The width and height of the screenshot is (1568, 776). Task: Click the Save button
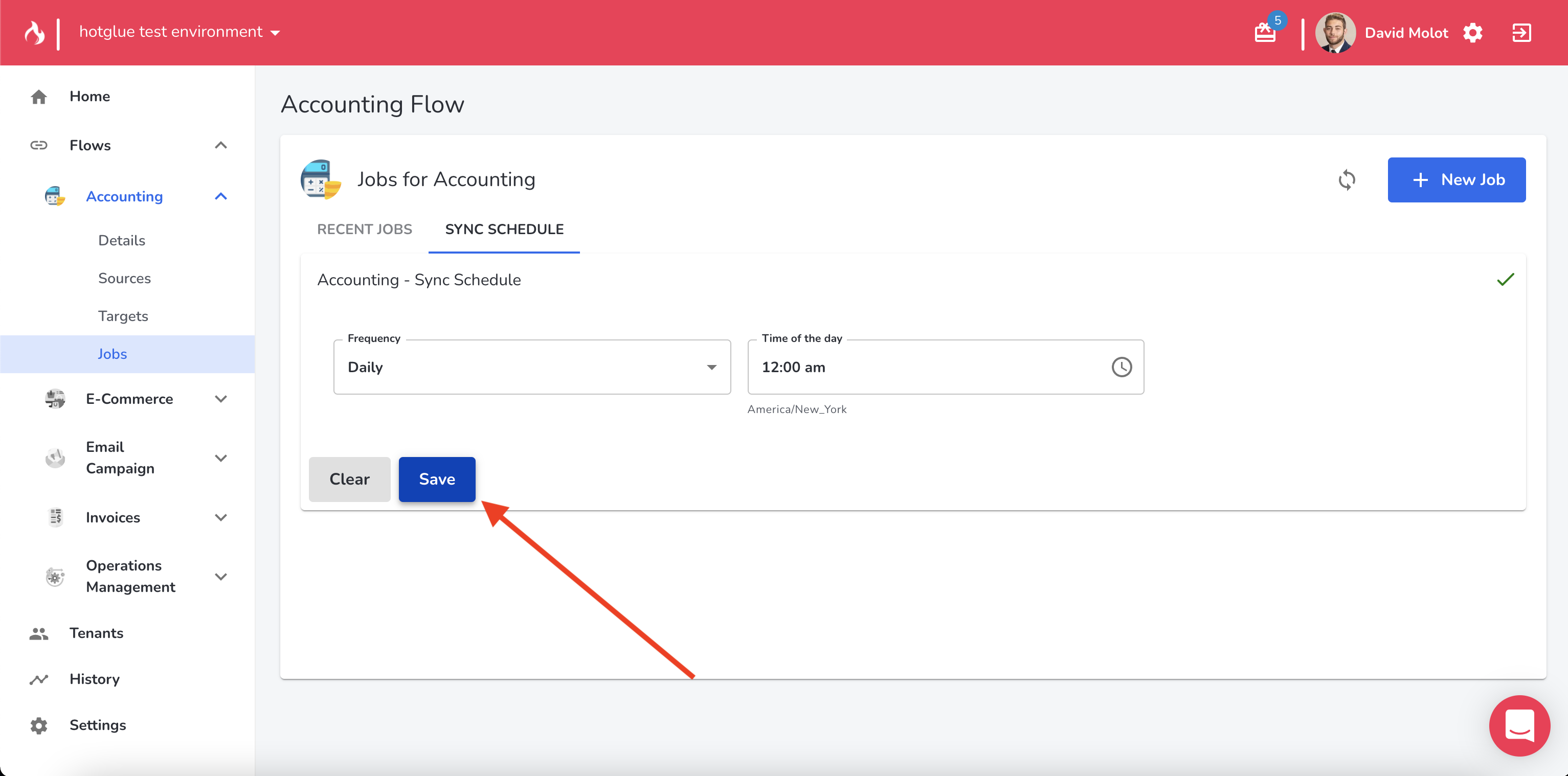click(x=436, y=480)
